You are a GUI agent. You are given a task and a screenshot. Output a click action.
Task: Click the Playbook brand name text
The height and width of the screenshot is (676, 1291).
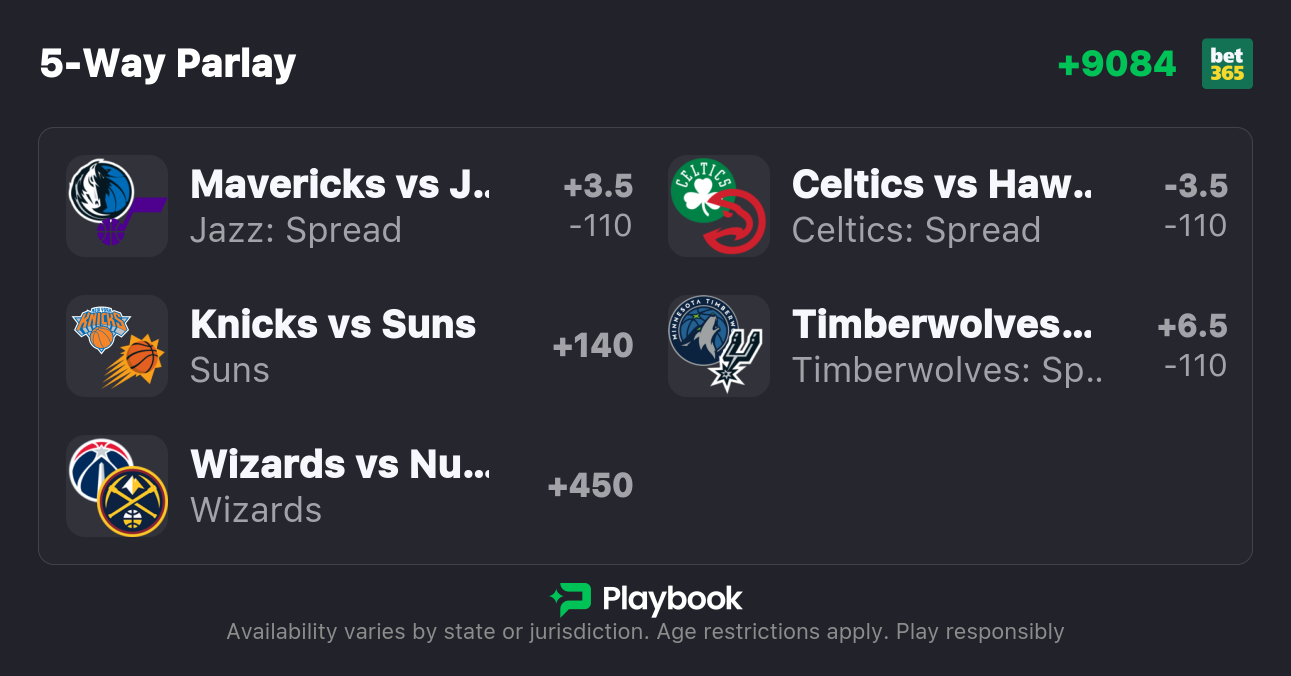[x=672, y=599]
